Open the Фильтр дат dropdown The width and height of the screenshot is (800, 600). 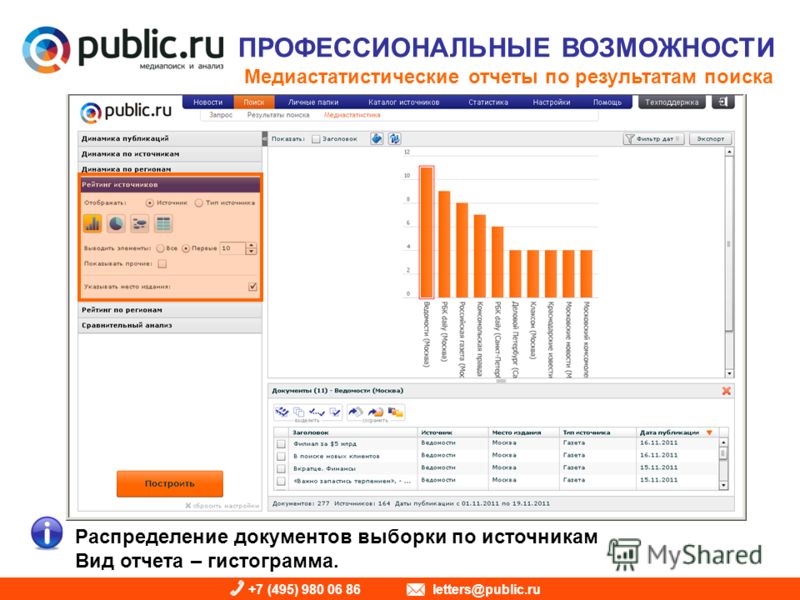point(654,139)
